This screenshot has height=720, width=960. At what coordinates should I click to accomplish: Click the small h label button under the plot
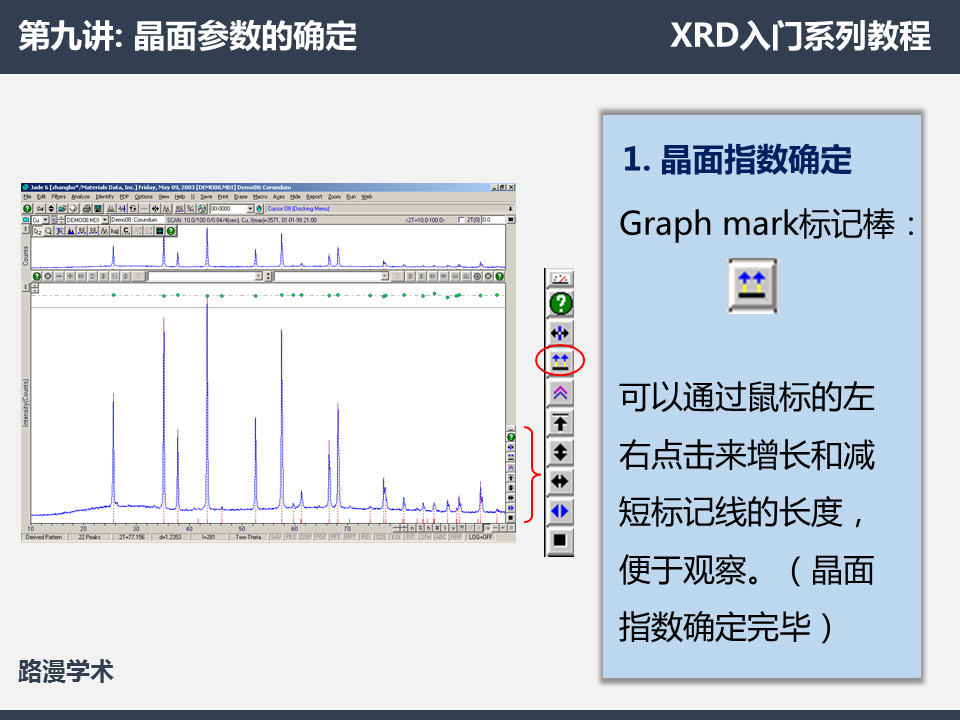(429, 528)
